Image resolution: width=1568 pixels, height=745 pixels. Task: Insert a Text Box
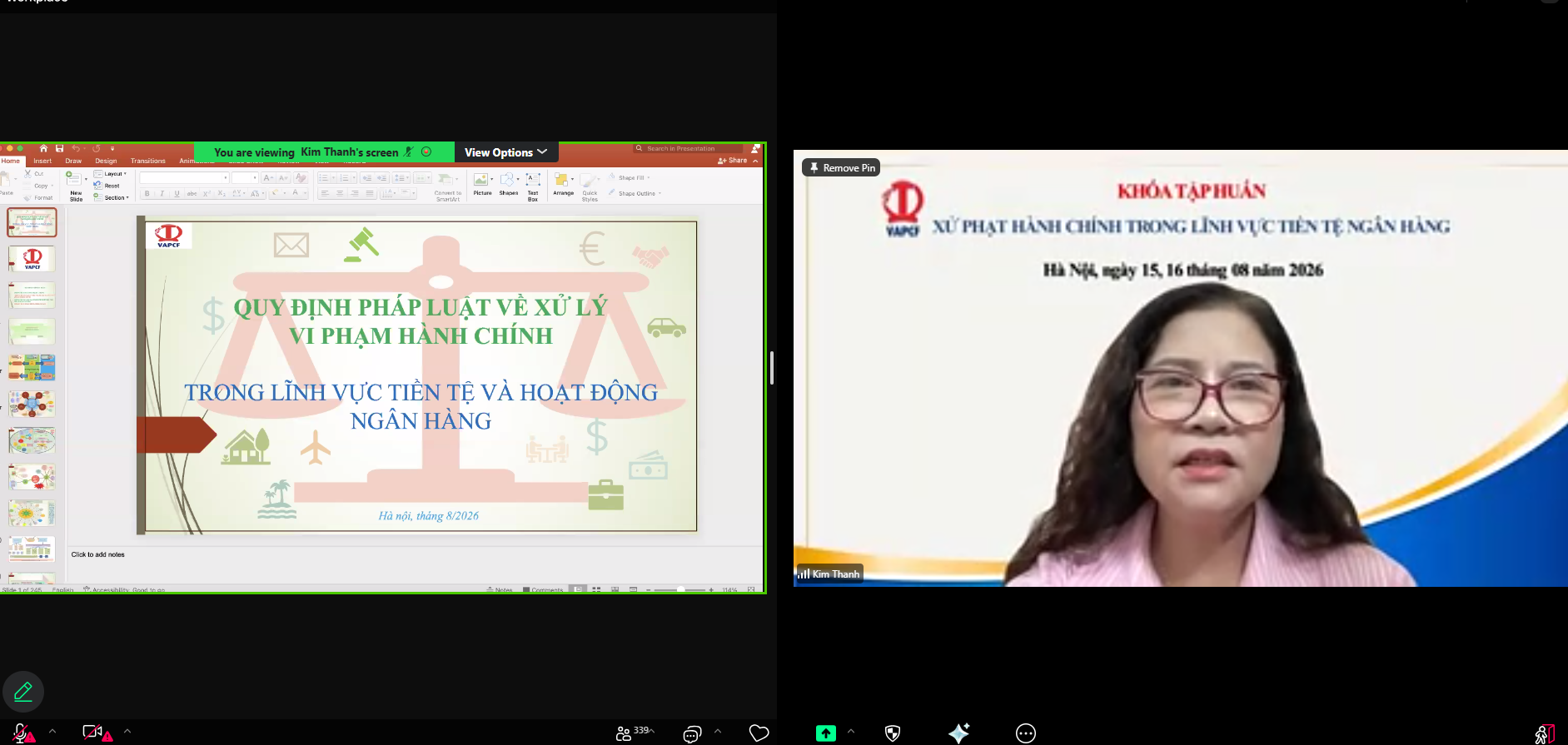533,186
